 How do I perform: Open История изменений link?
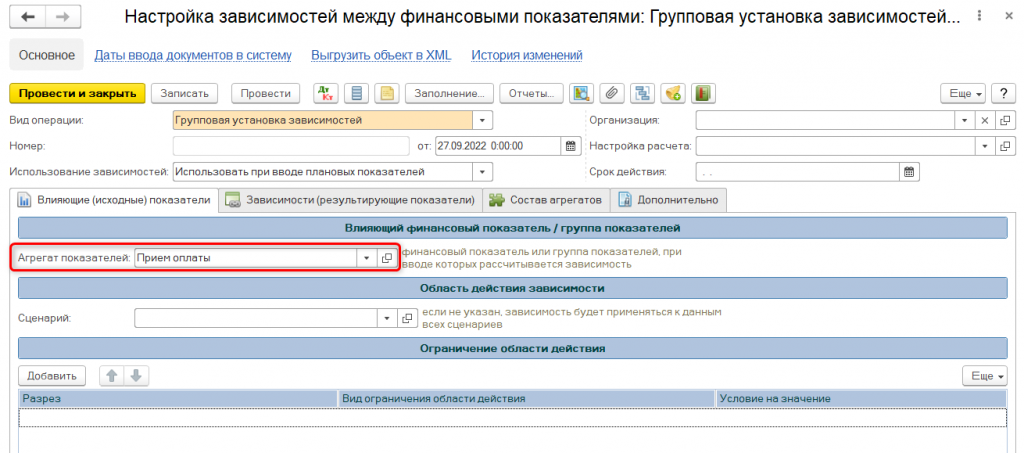pyautogui.click(x=527, y=56)
